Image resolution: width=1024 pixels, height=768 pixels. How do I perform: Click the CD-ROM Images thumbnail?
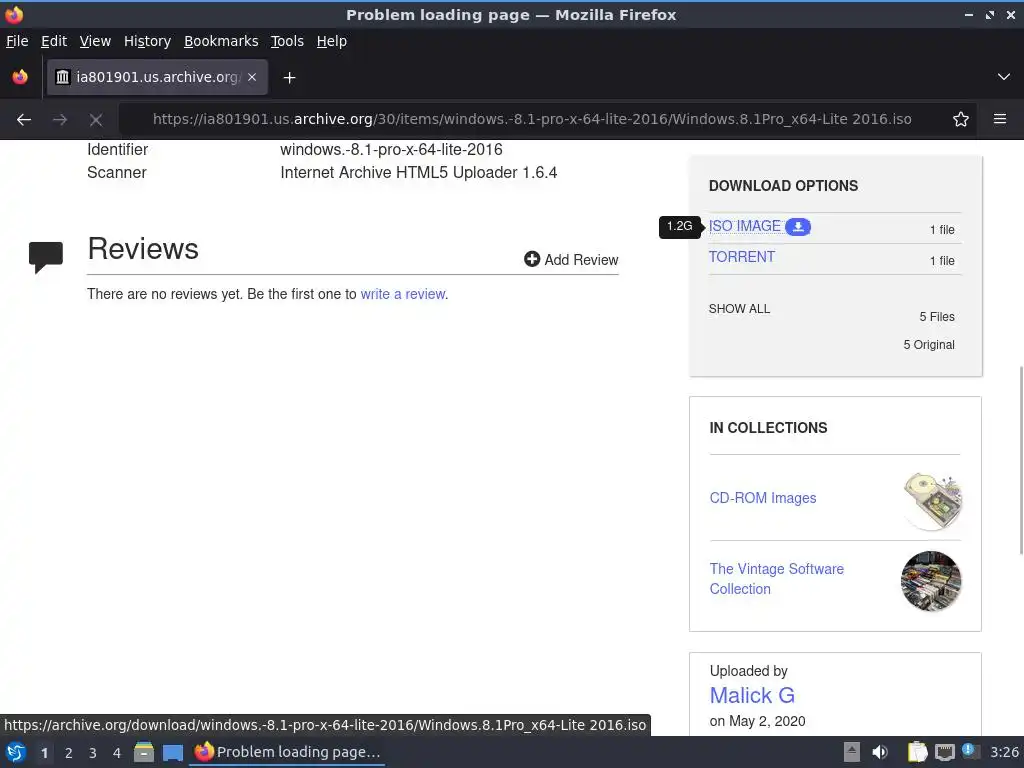[x=932, y=500]
